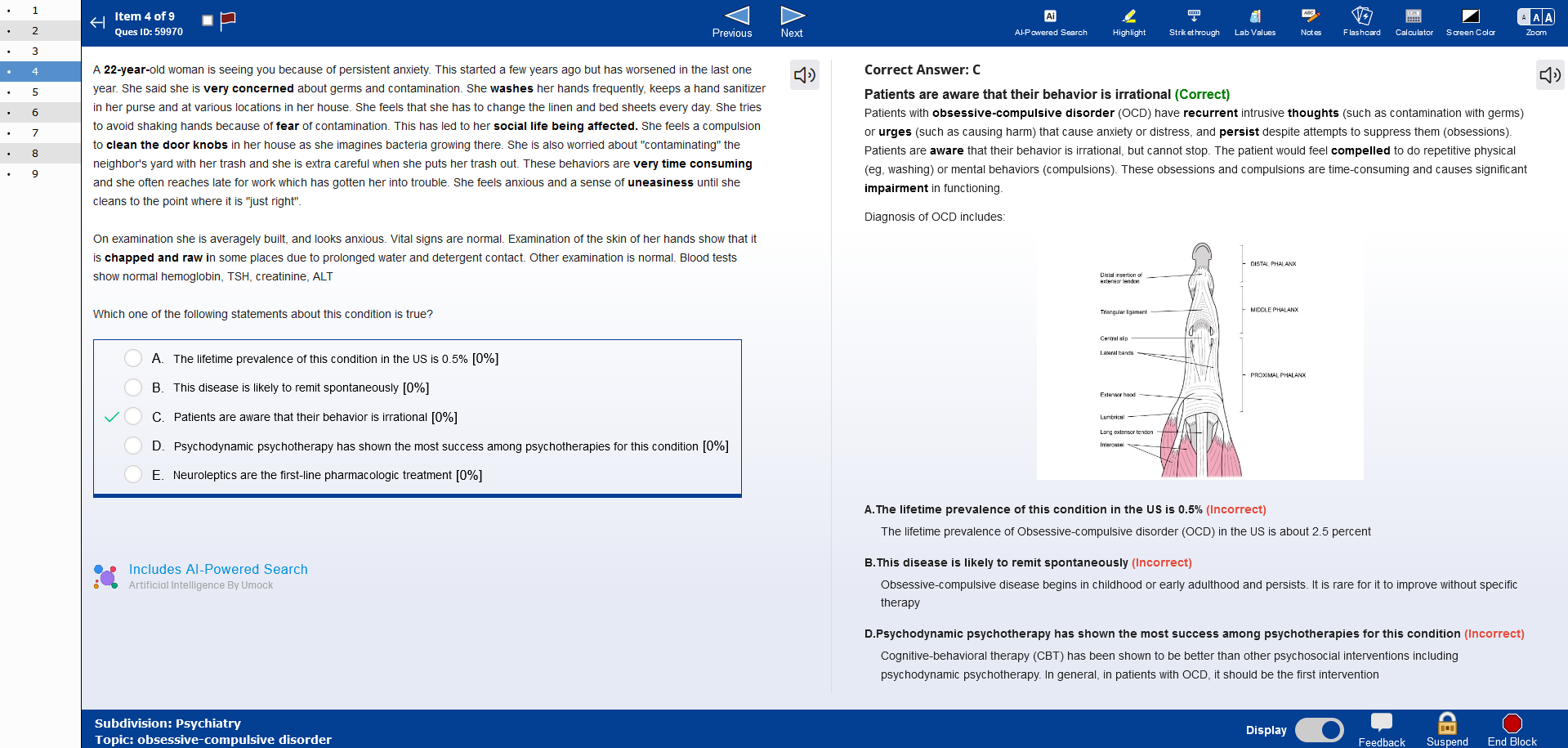Click the back arrow icon beside Item 4 of 9
Viewport: 1568px width, 748px height.
pyautogui.click(x=97, y=23)
